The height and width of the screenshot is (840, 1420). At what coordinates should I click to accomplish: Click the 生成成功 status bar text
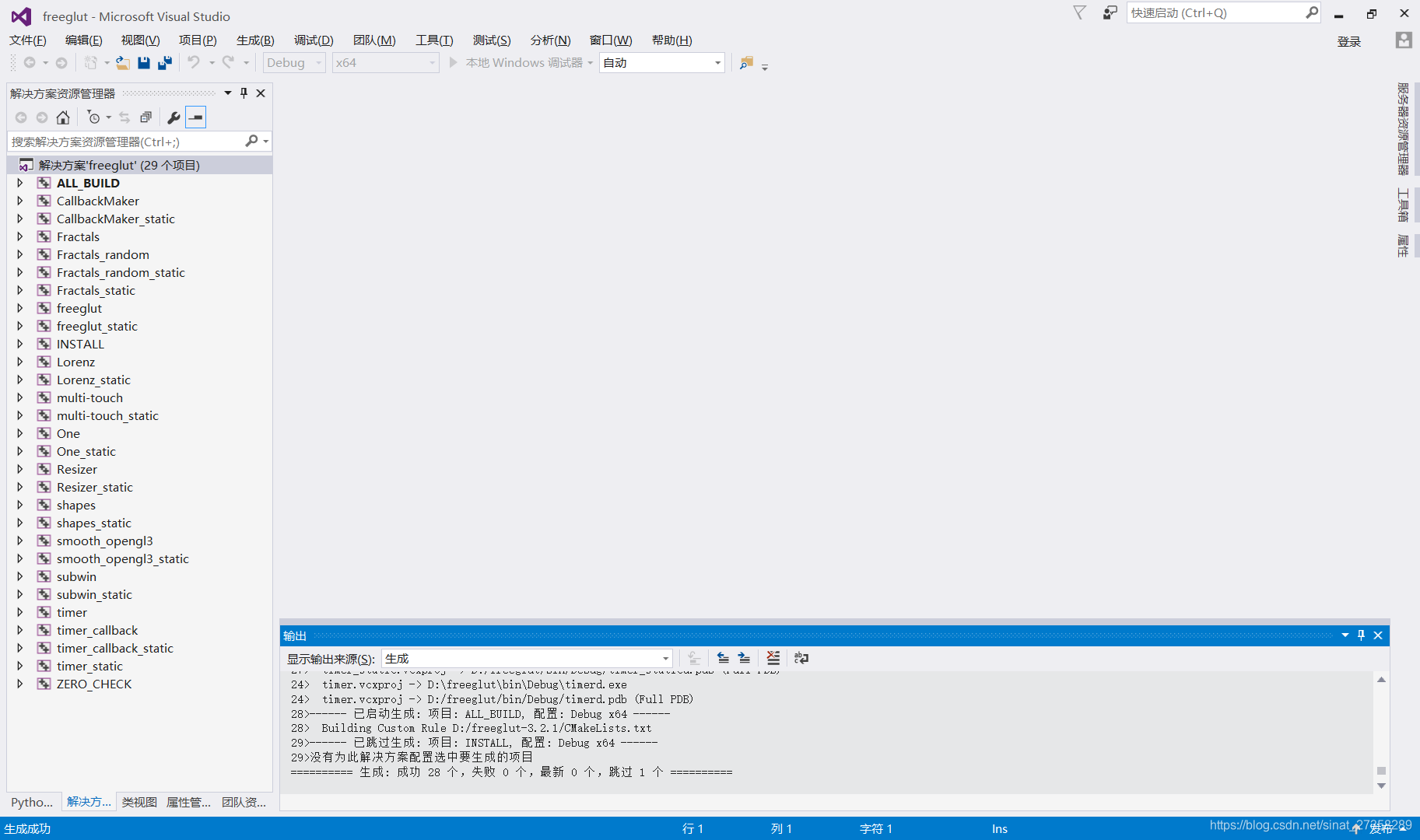click(x=27, y=828)
